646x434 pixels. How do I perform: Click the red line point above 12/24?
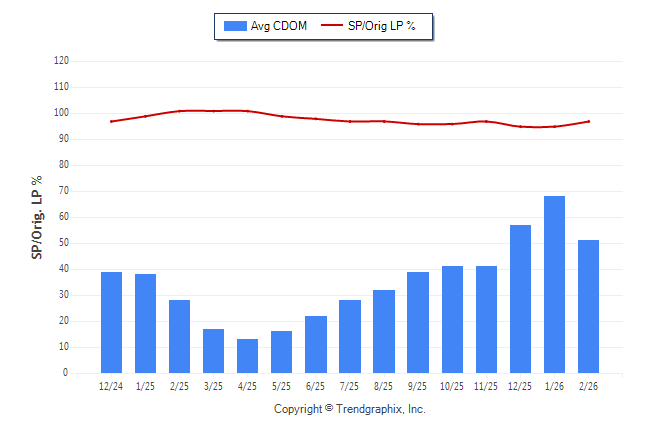[111, 121]
